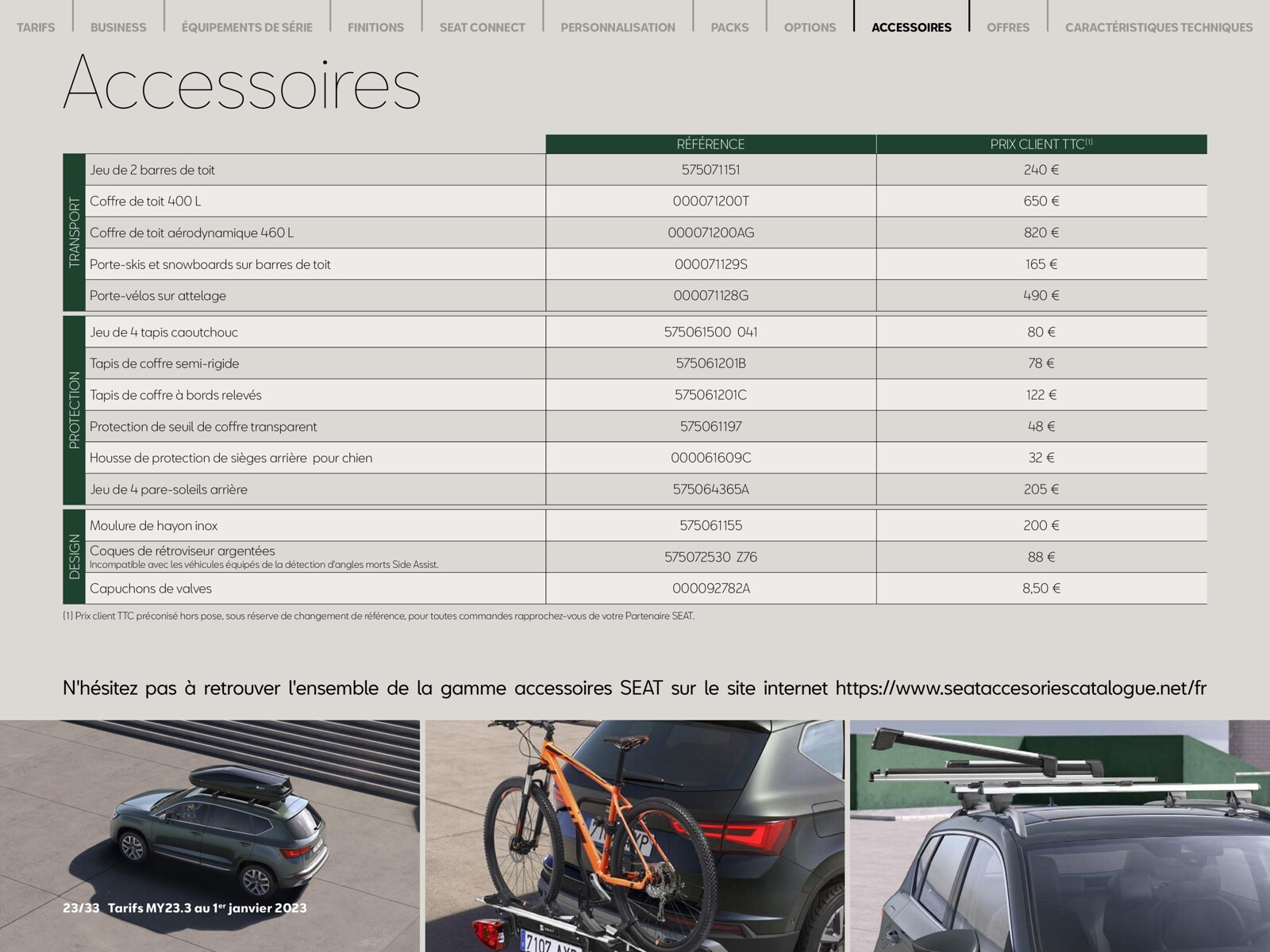This screenshot has width=1270, height=952.
Task: Click the roof box car photo
Action: [210, 835]
